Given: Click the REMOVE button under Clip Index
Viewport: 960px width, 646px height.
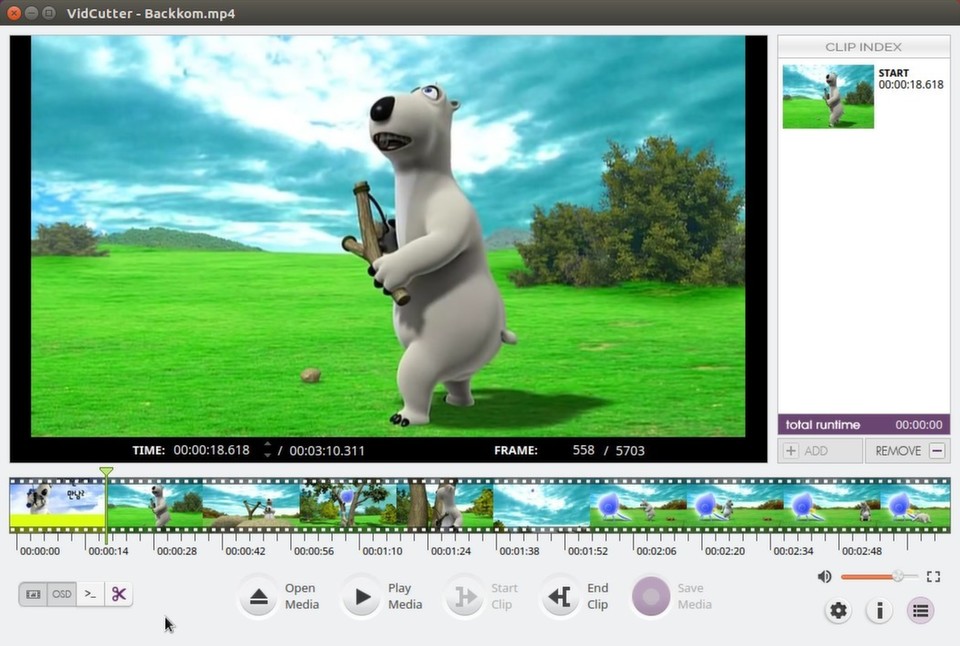Looking at the screenshot, I should click(907, 451).
